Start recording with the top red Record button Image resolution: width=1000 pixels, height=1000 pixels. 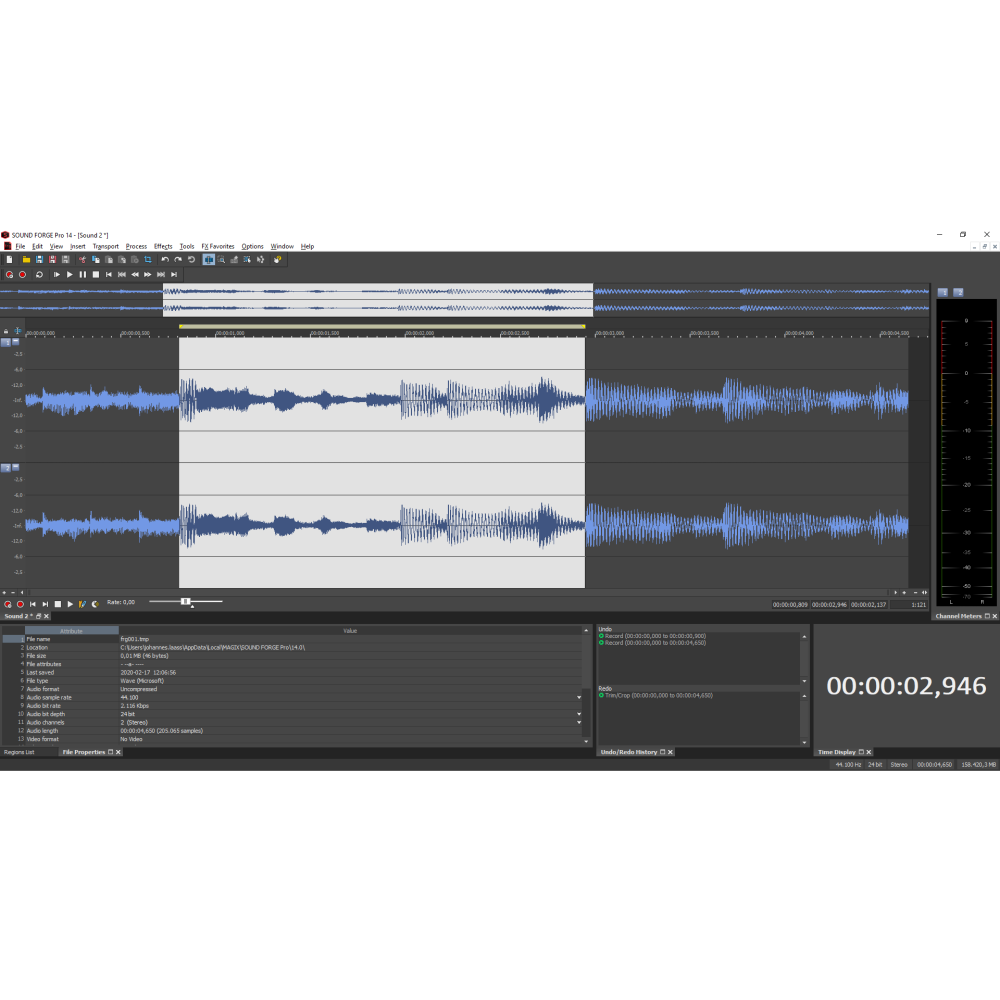click(x=22, y=274)
